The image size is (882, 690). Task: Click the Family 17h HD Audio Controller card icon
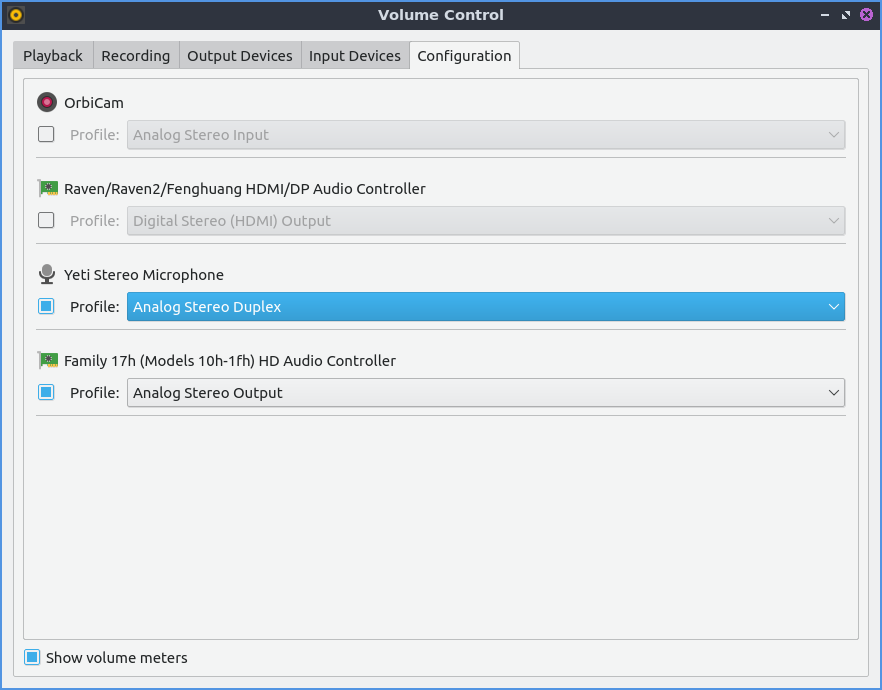pos(47,360)
